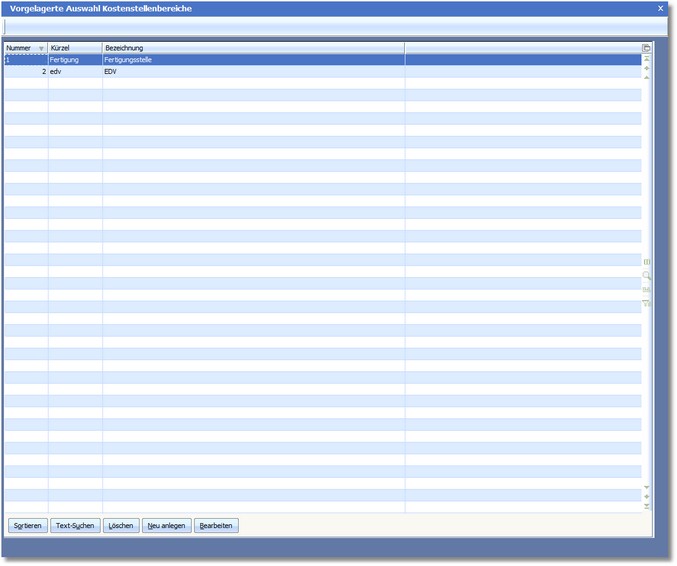The height and width of the screenshot is (566, 677).
Task: Create new entry with Neu anlegen
Action: coord(166,525)
